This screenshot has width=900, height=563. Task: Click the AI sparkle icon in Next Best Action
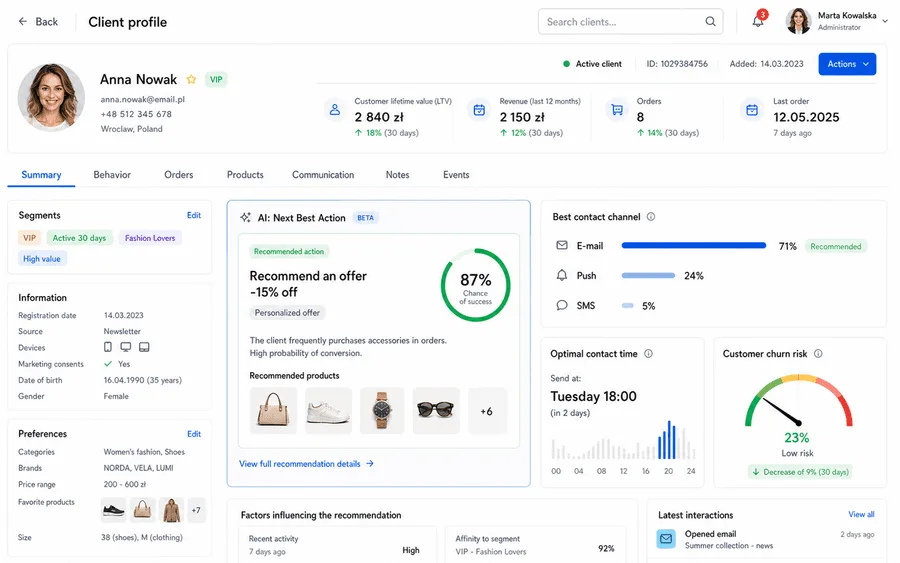click(x=246, y=218)
